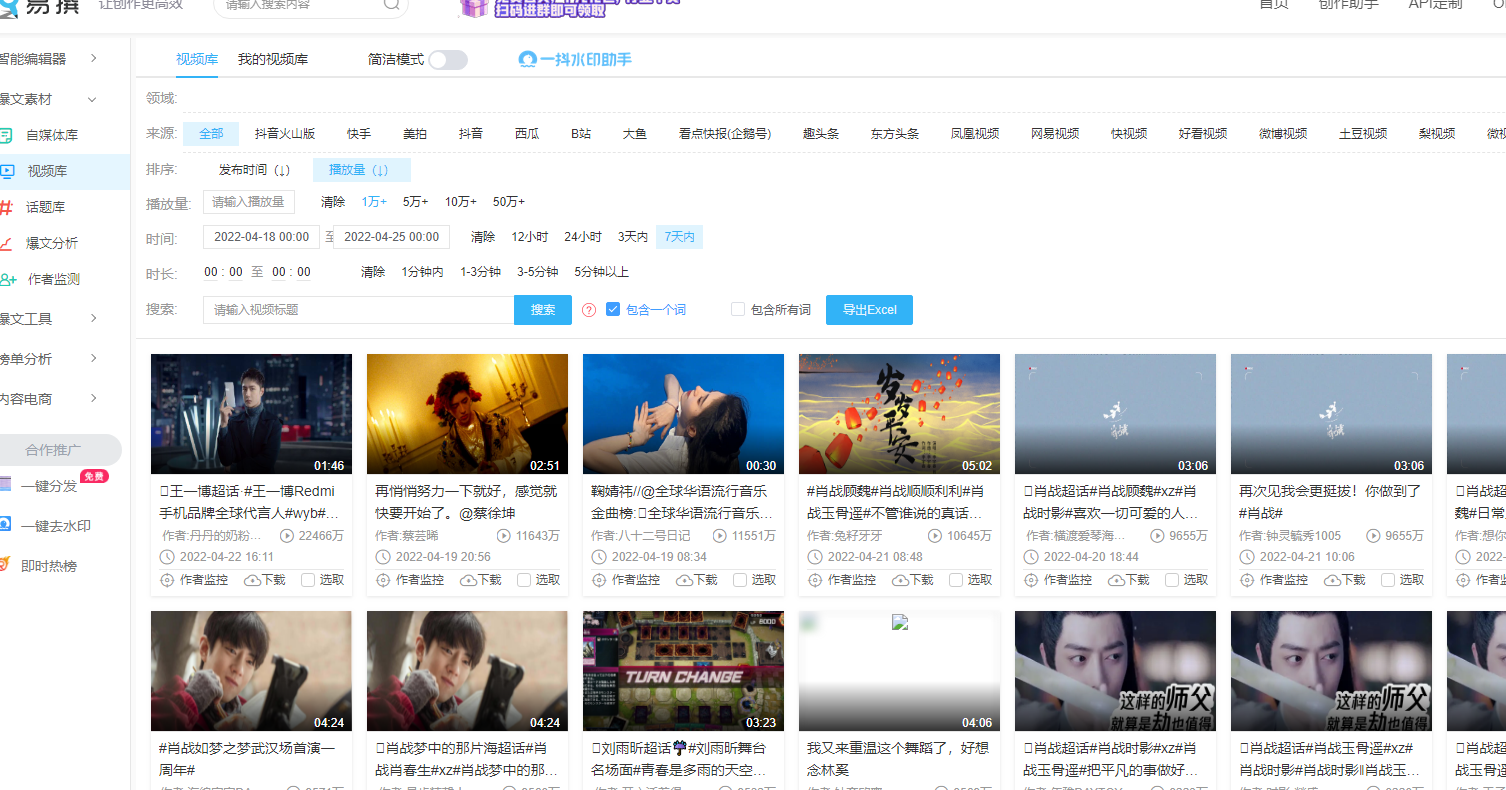Choose the 1-3分钟 duration filter

click(481, 272)
